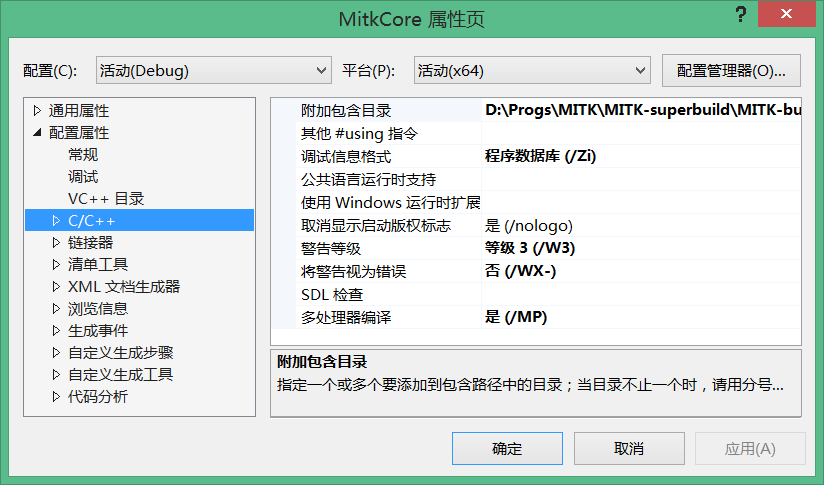The width and height of the screenshot is (824, 485).
Task: Close the MitkCore 属性页 dialog
Action: pos(787,14)
